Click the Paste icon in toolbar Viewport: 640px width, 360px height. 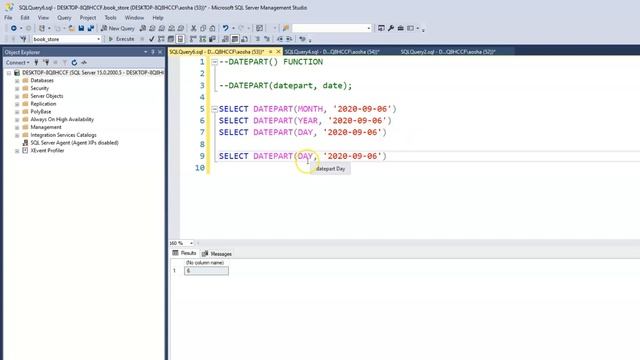(212, 28)
